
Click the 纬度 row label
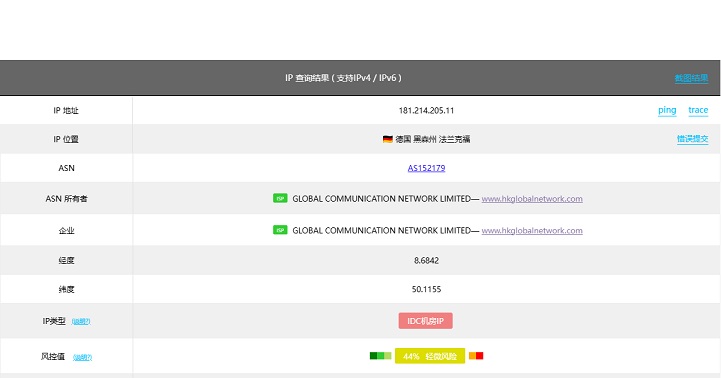pos(66,289)
